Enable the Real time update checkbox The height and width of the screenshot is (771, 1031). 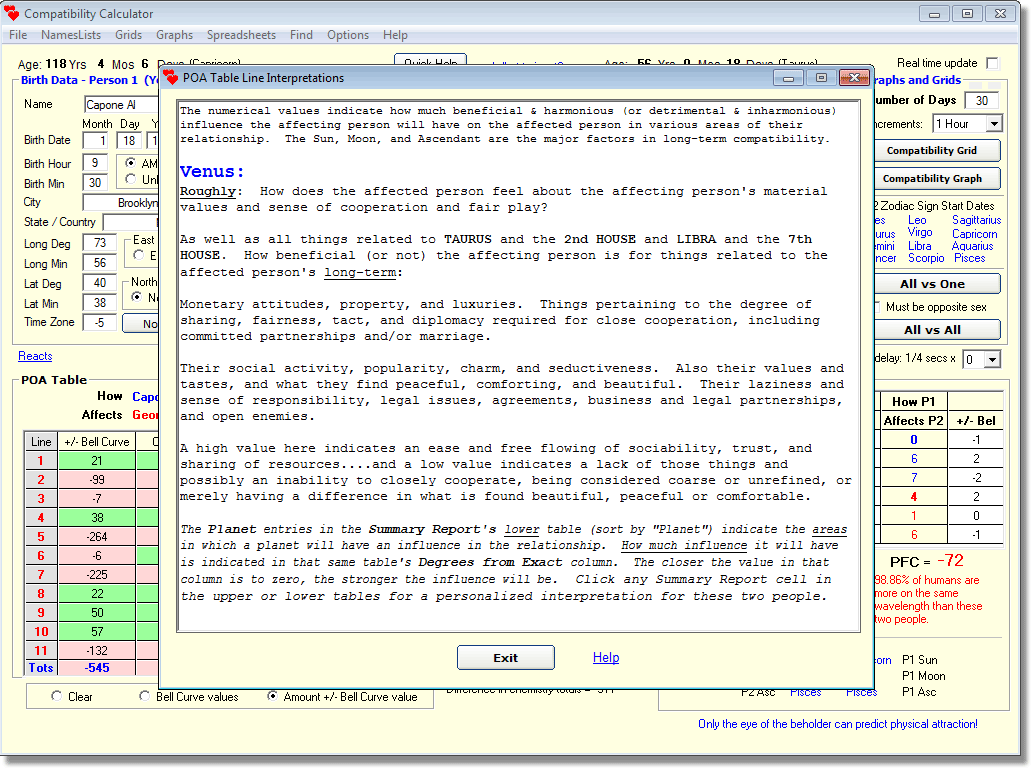point(992,63)
